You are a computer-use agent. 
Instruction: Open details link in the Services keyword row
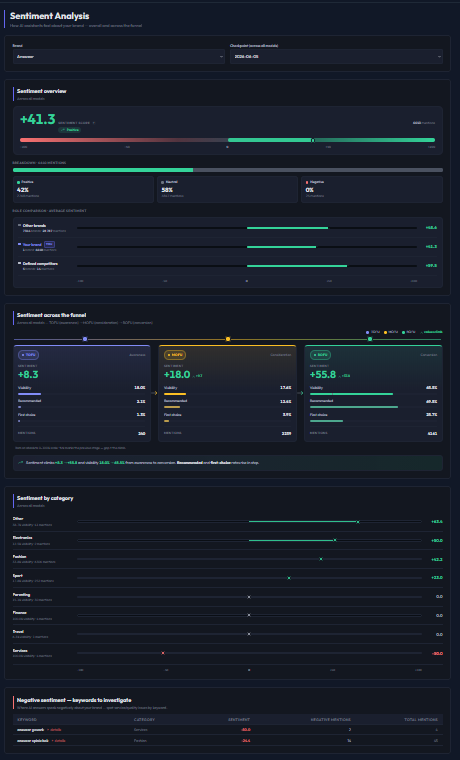(54, 729)
